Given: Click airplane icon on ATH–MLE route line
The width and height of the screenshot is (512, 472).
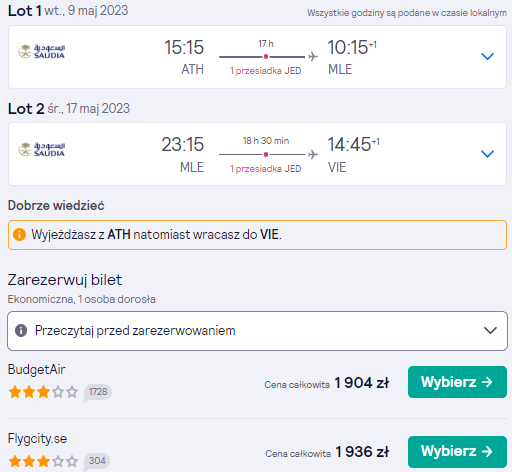Looking at the screenshot, I should click(313, 57).
